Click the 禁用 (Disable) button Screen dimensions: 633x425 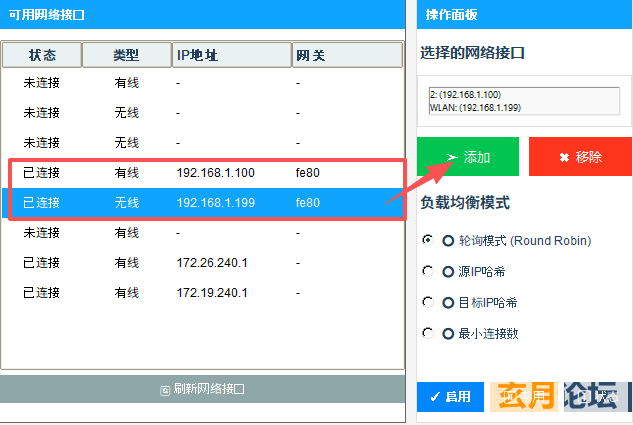[526, 396]
